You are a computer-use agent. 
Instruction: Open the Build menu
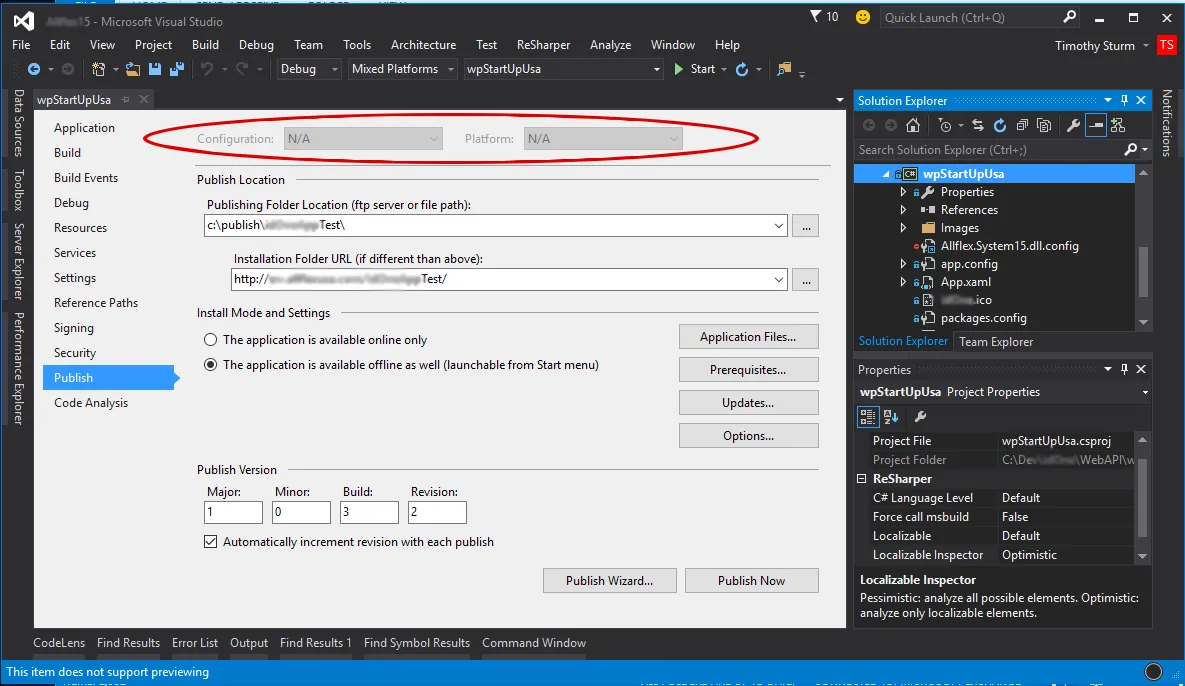pyautogui.click(x=205, y=45)
